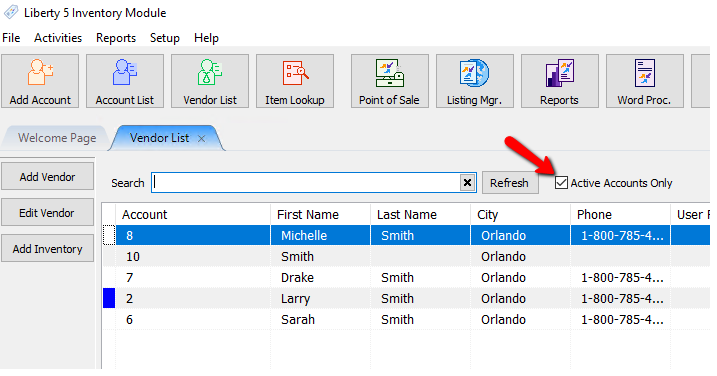Open the Activities menu
Screen dimensions: 717x376
[58, 38]
